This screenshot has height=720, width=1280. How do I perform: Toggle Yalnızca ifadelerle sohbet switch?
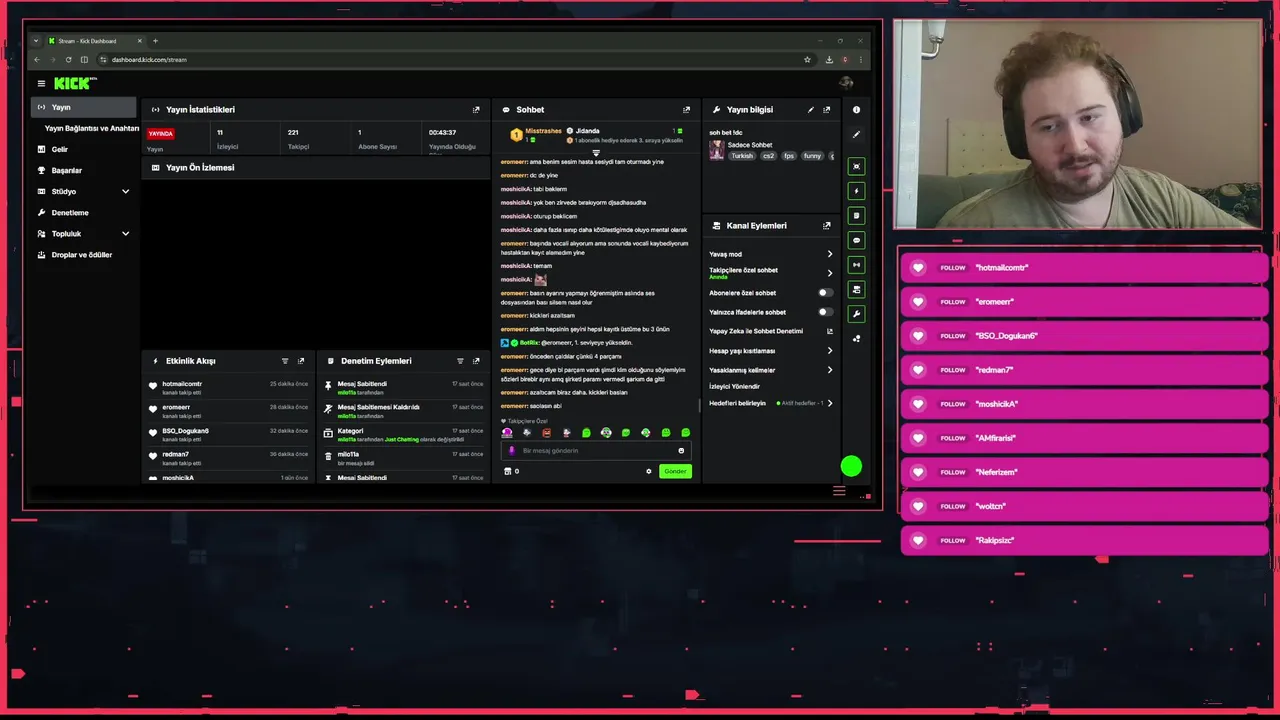click(825, 312)
